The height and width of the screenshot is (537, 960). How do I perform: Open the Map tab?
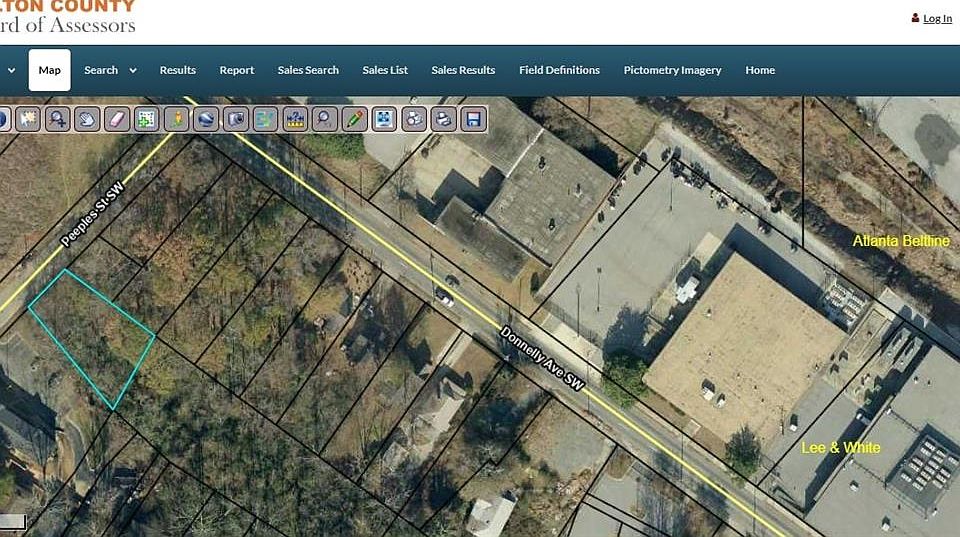coord(50,70)
